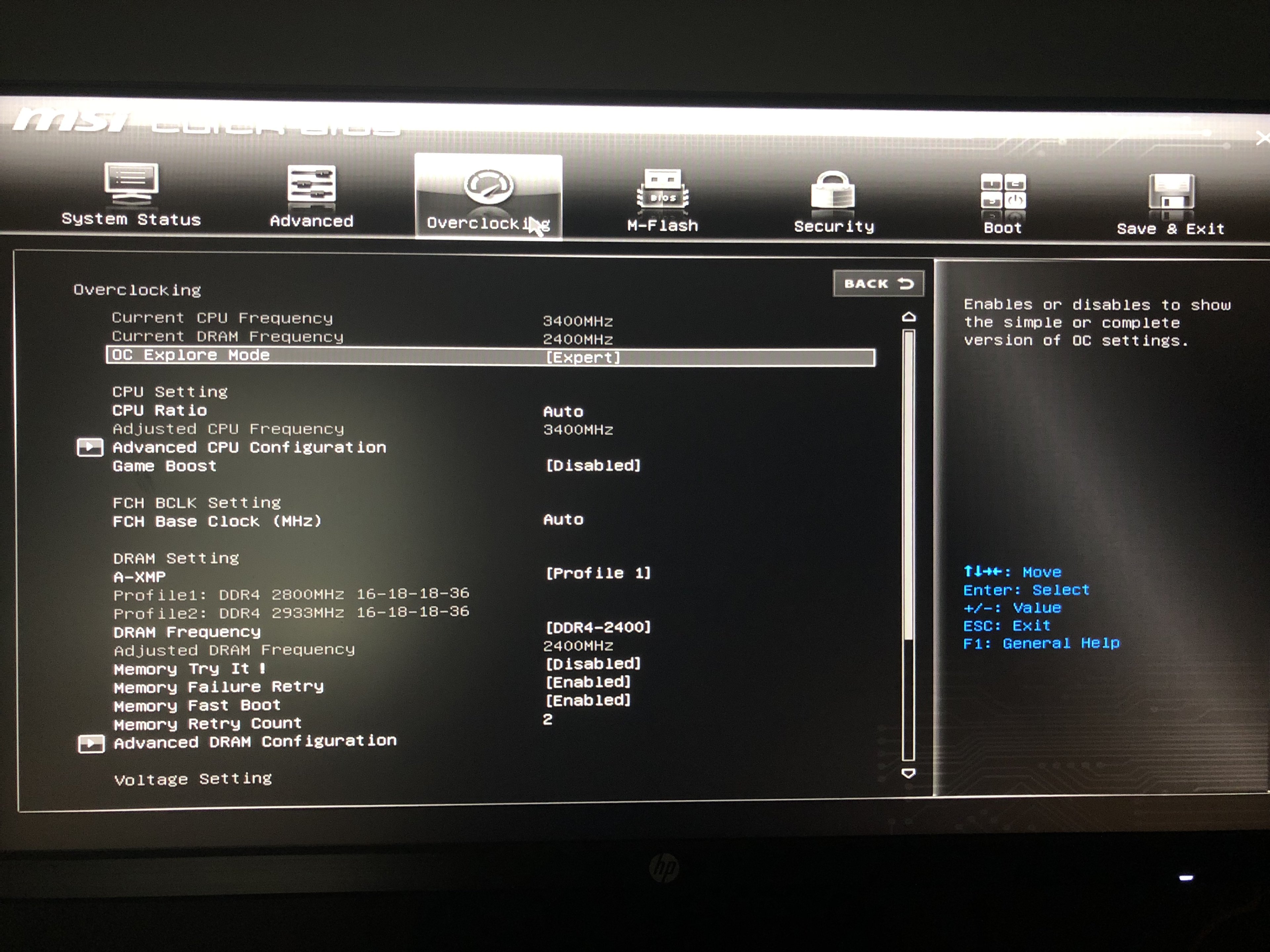Click the Advanced sliders icon
Viewport: 1270px width, 952px height.
[x=311, y=184]
